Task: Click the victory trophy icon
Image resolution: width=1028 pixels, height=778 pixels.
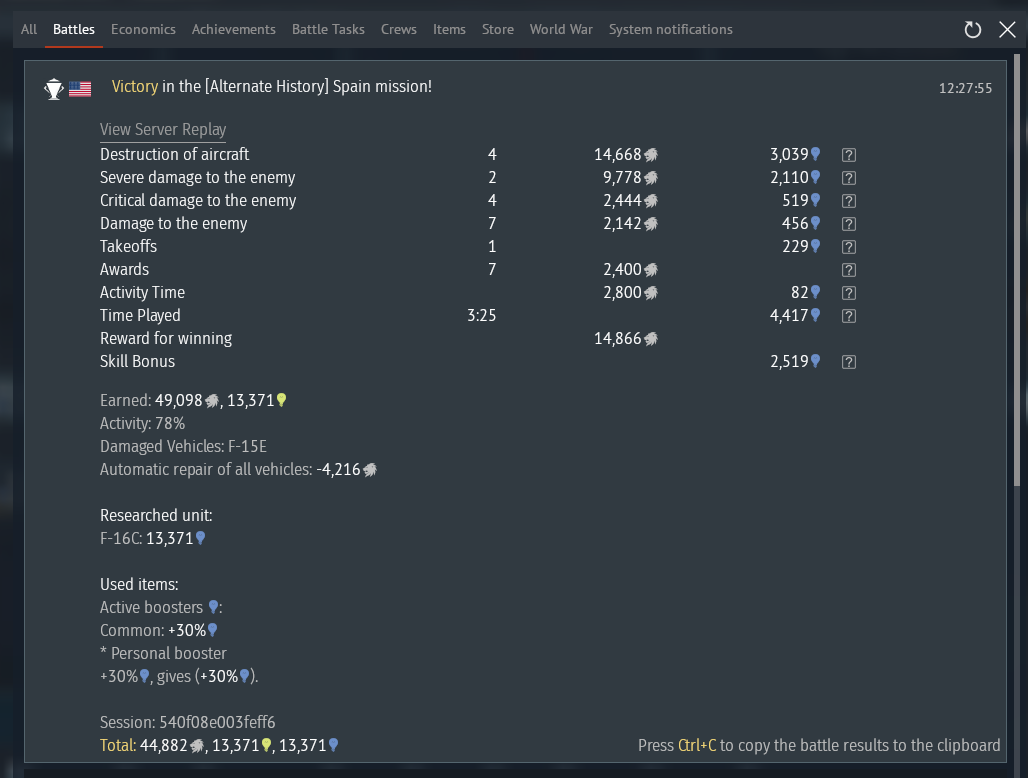Action: click(54, 88)
